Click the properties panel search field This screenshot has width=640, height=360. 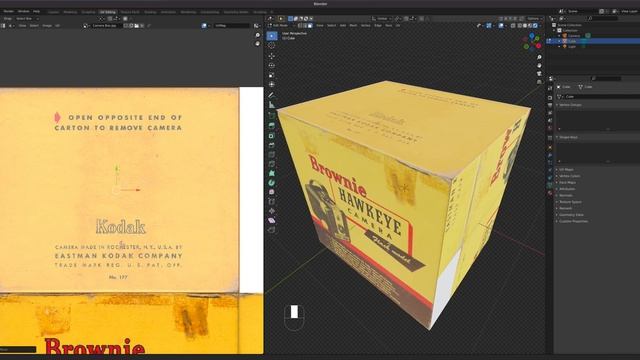(607, 78)
